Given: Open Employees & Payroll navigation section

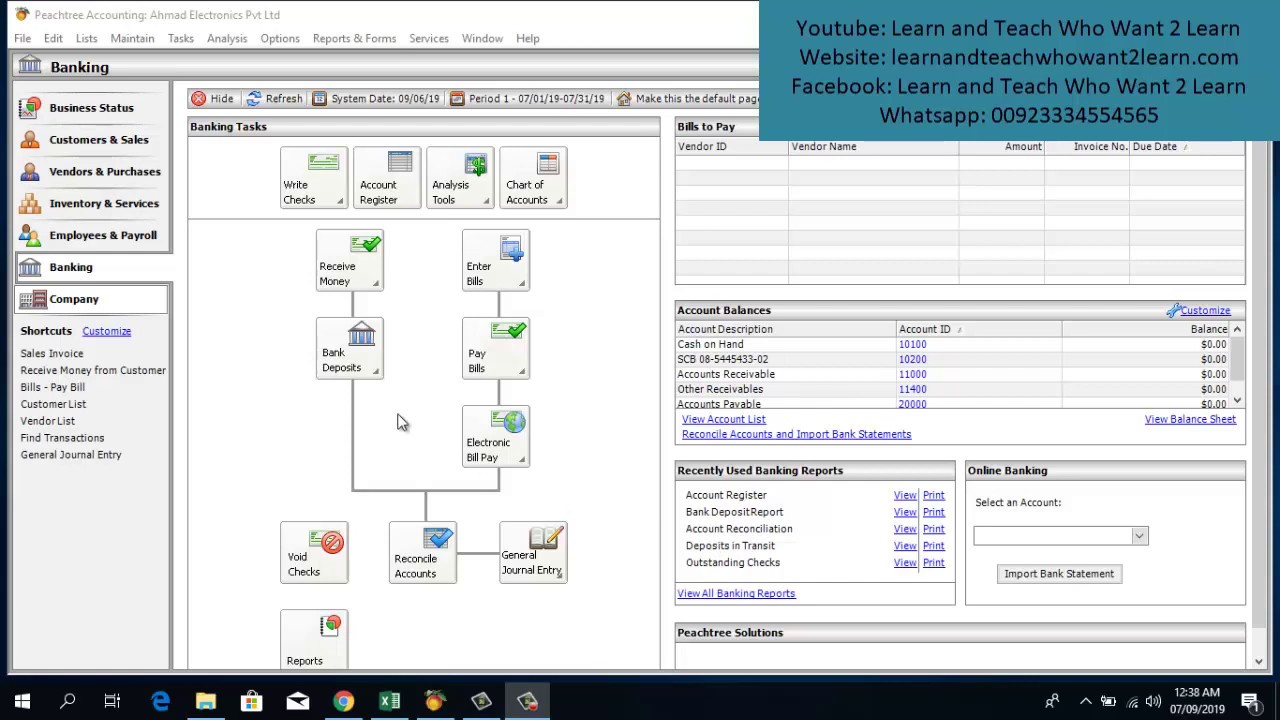Looking at the screenshot, I should click(92, 235).
